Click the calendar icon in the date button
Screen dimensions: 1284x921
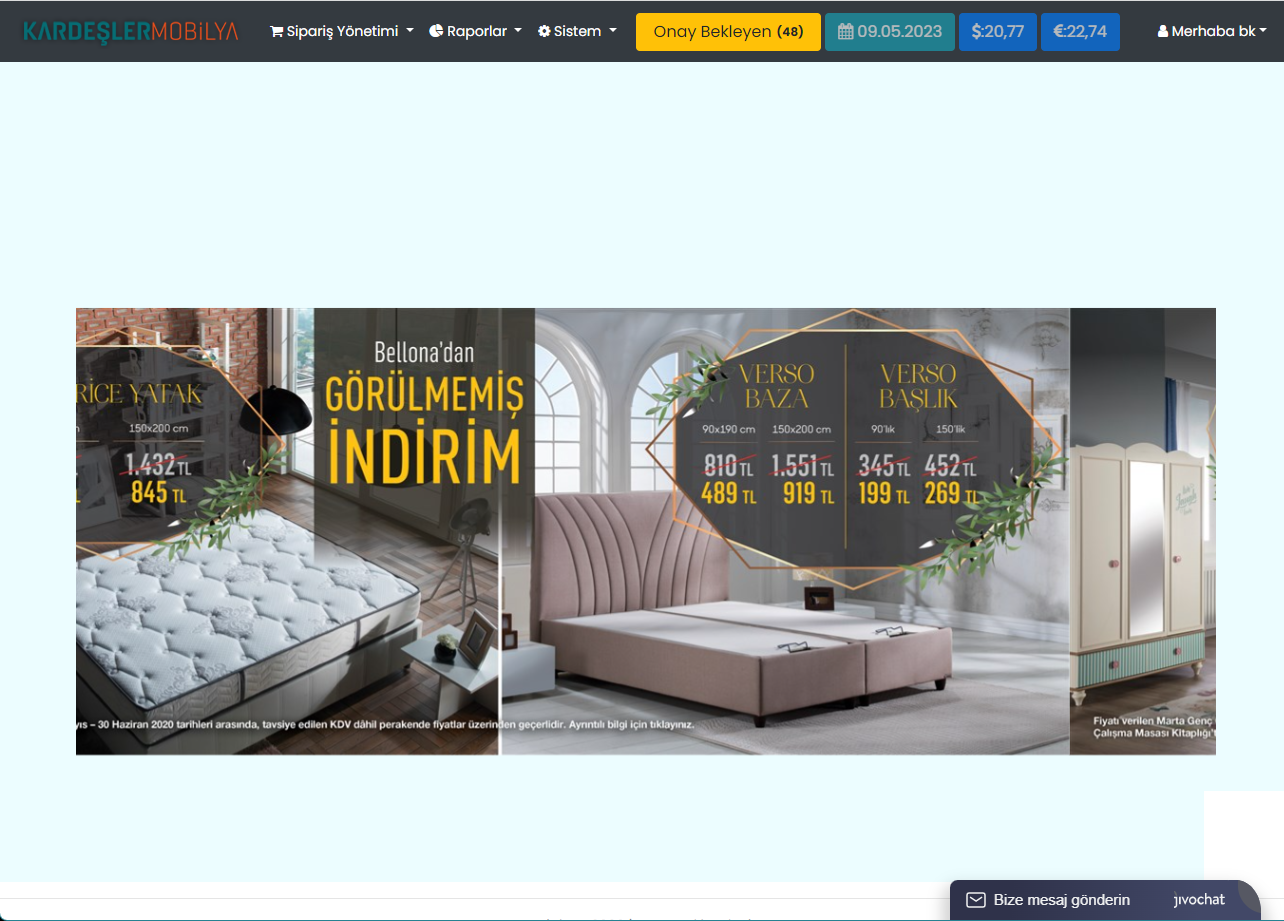coord(845,32)
